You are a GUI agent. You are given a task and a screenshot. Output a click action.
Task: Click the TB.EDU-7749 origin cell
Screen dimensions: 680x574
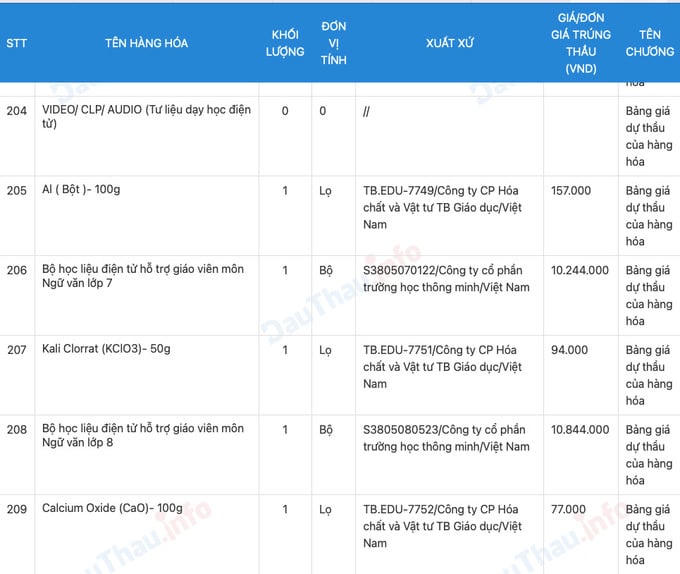[x=448, y=208]
